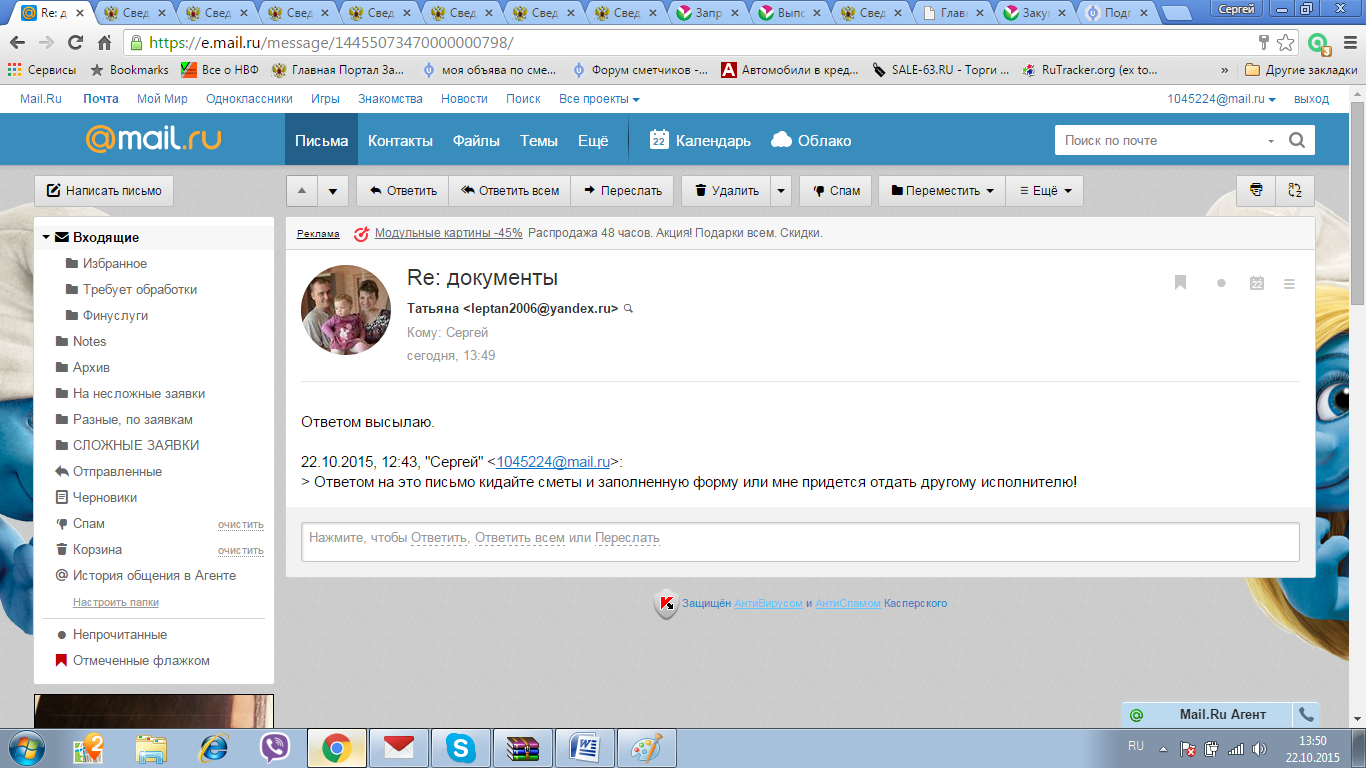Create calendar event from the message icon
Screen dimensions: 1366x768
coord(1257,284)
